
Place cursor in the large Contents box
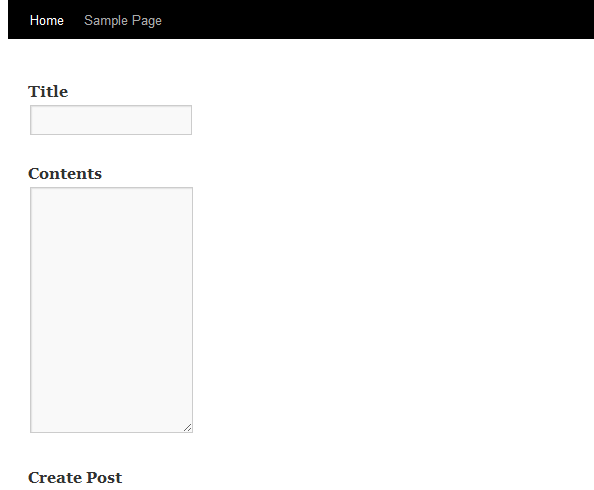(x=111, y=310)
